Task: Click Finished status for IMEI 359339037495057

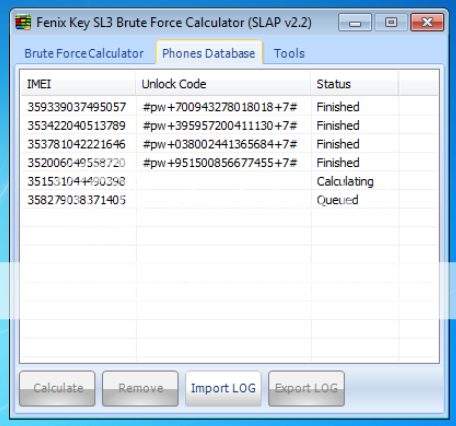Action: point(338,107)
